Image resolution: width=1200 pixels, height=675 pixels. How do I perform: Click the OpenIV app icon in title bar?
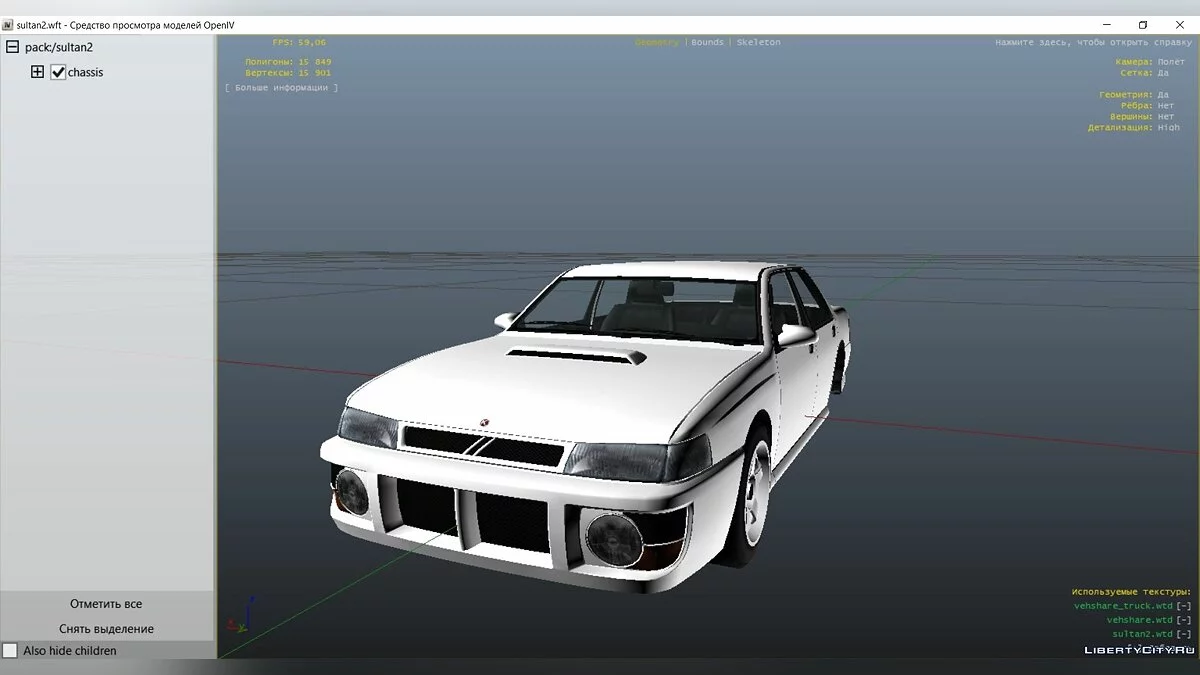[8, 24]
